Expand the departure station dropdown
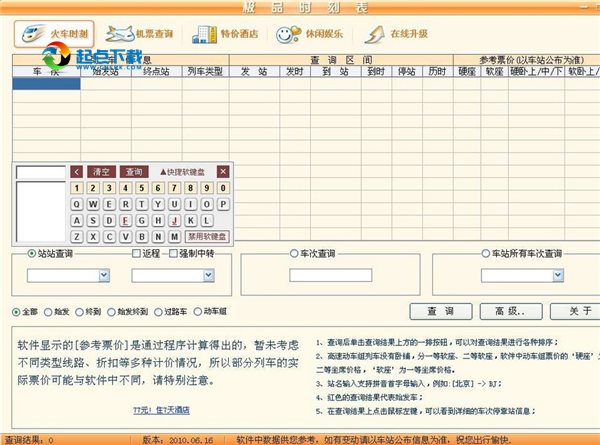 104,274
